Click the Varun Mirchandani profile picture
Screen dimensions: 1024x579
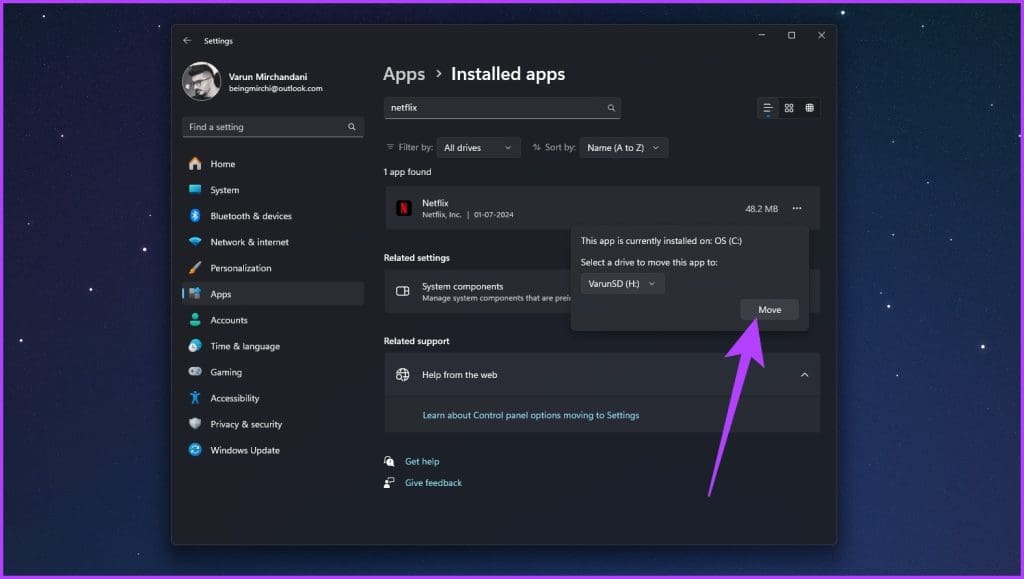point(202,83)
